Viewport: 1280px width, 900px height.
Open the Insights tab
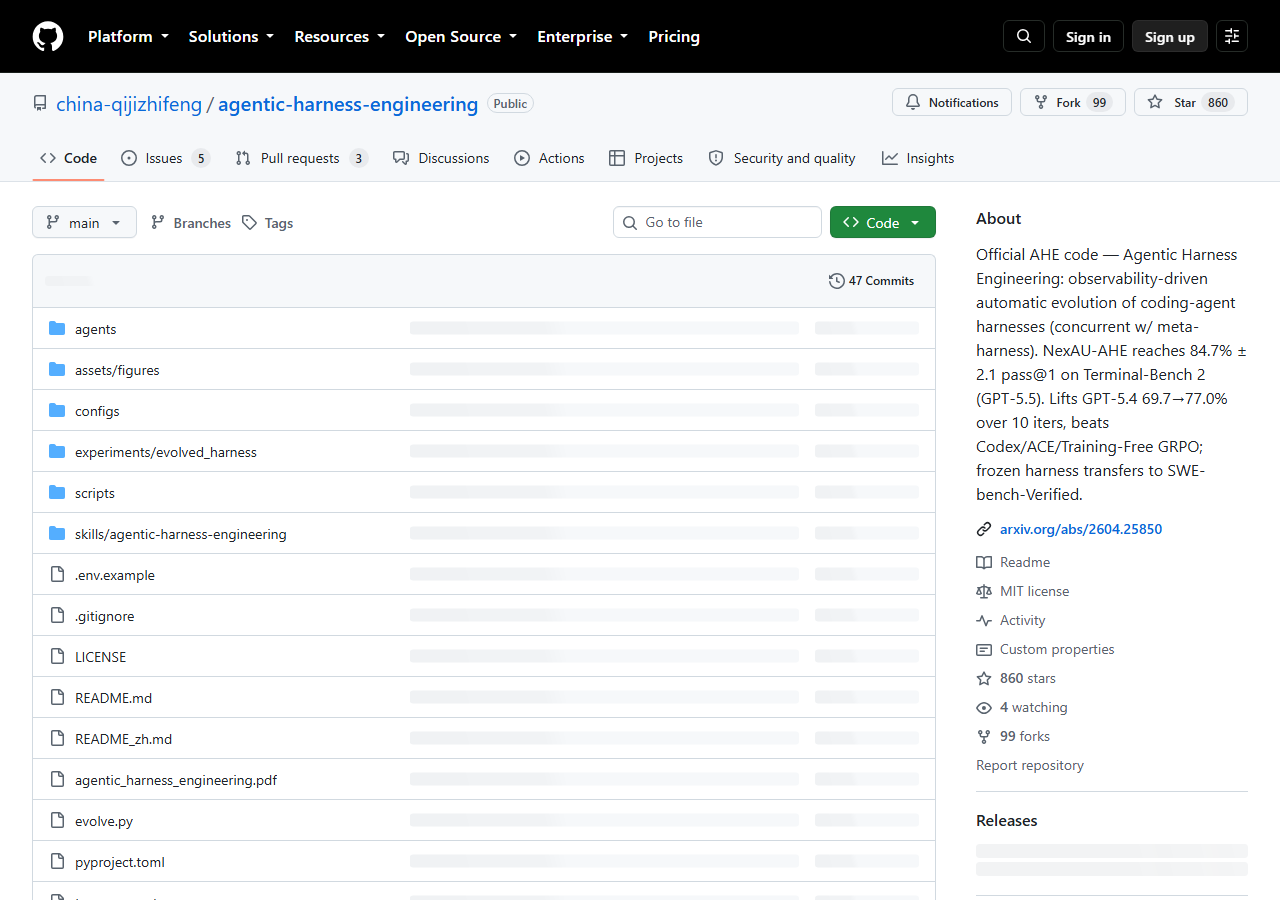[918, 158]
